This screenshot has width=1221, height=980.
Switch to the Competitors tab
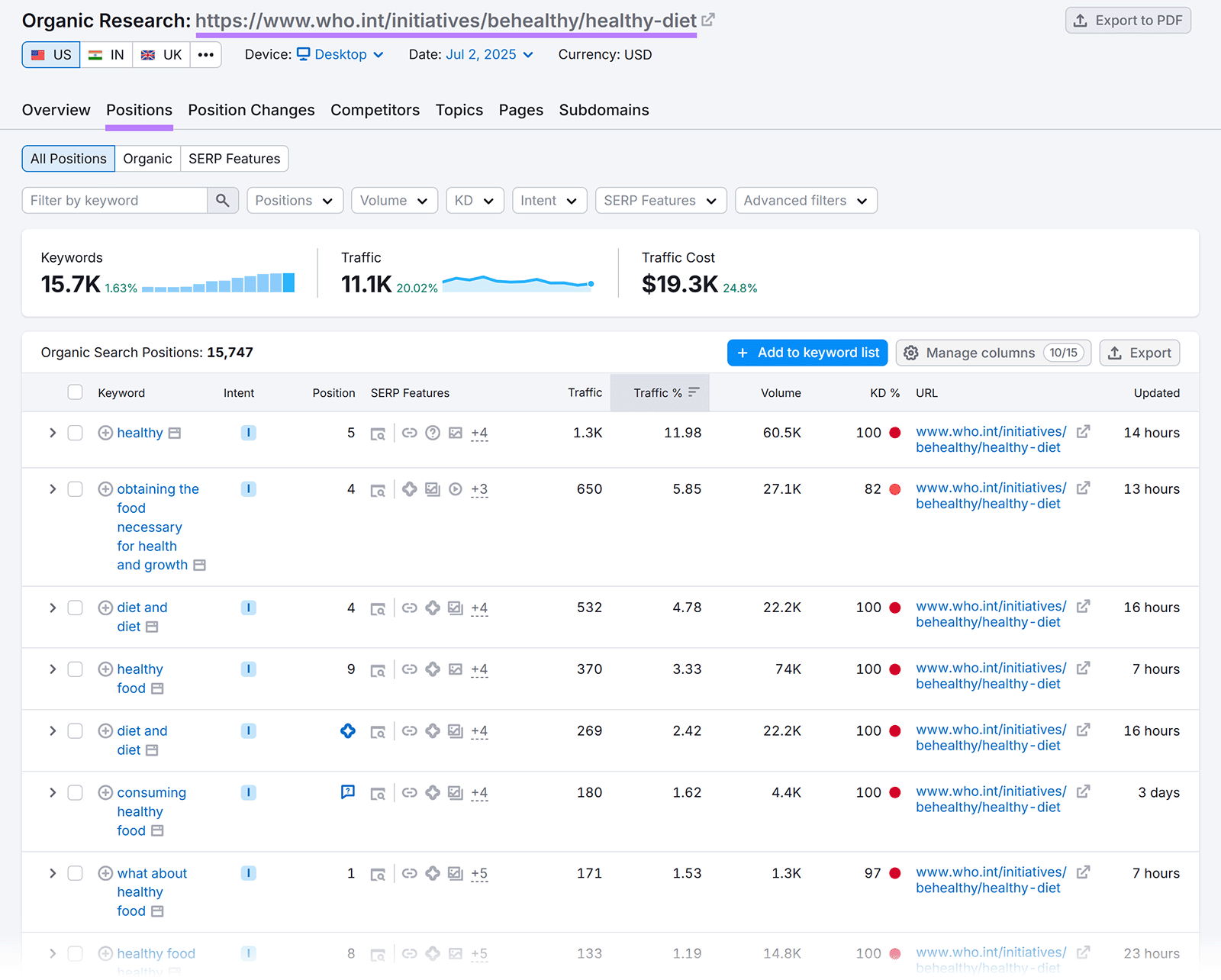[375, 110]
